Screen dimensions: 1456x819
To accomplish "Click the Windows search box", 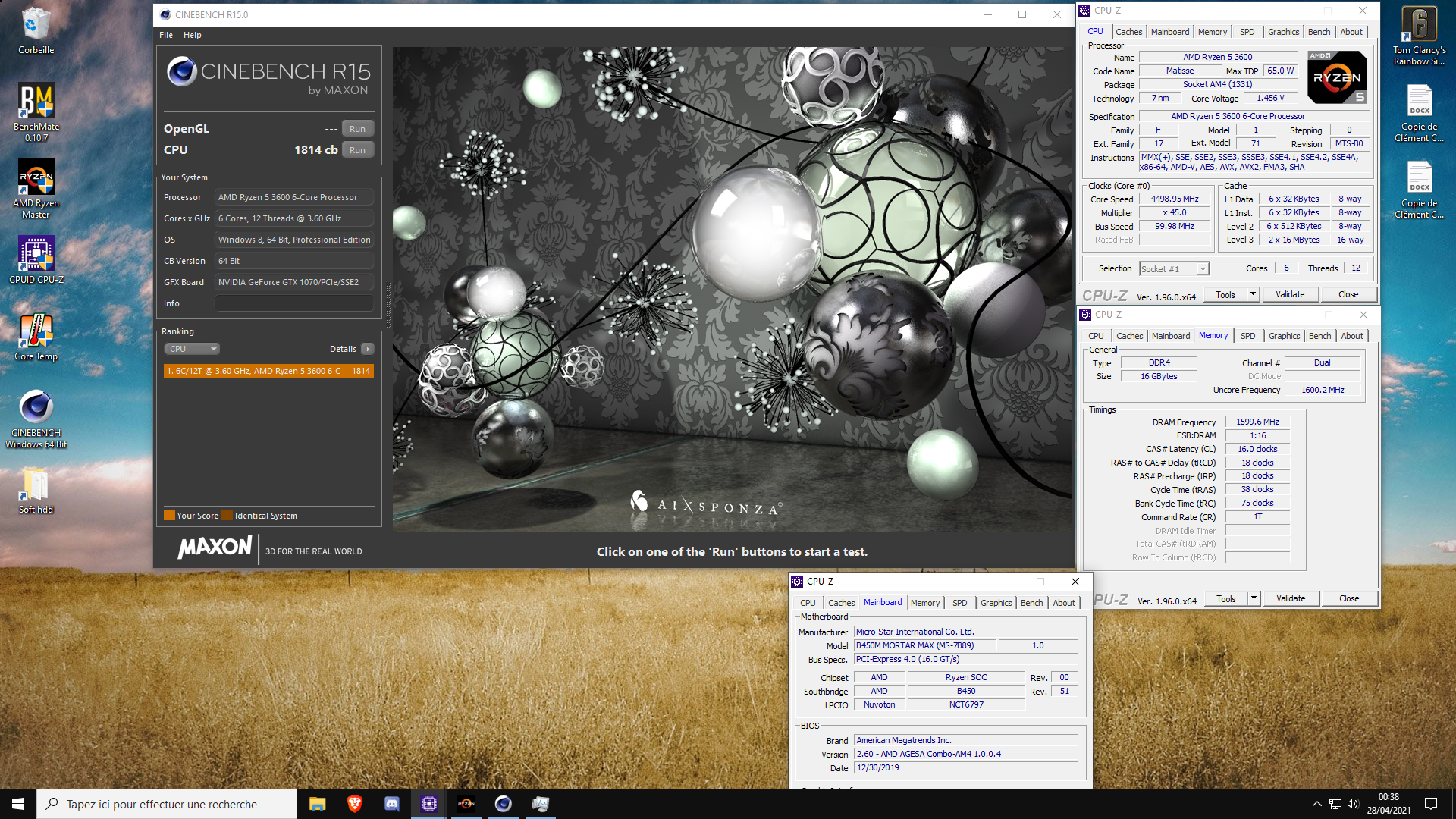I will click(167, 804).
